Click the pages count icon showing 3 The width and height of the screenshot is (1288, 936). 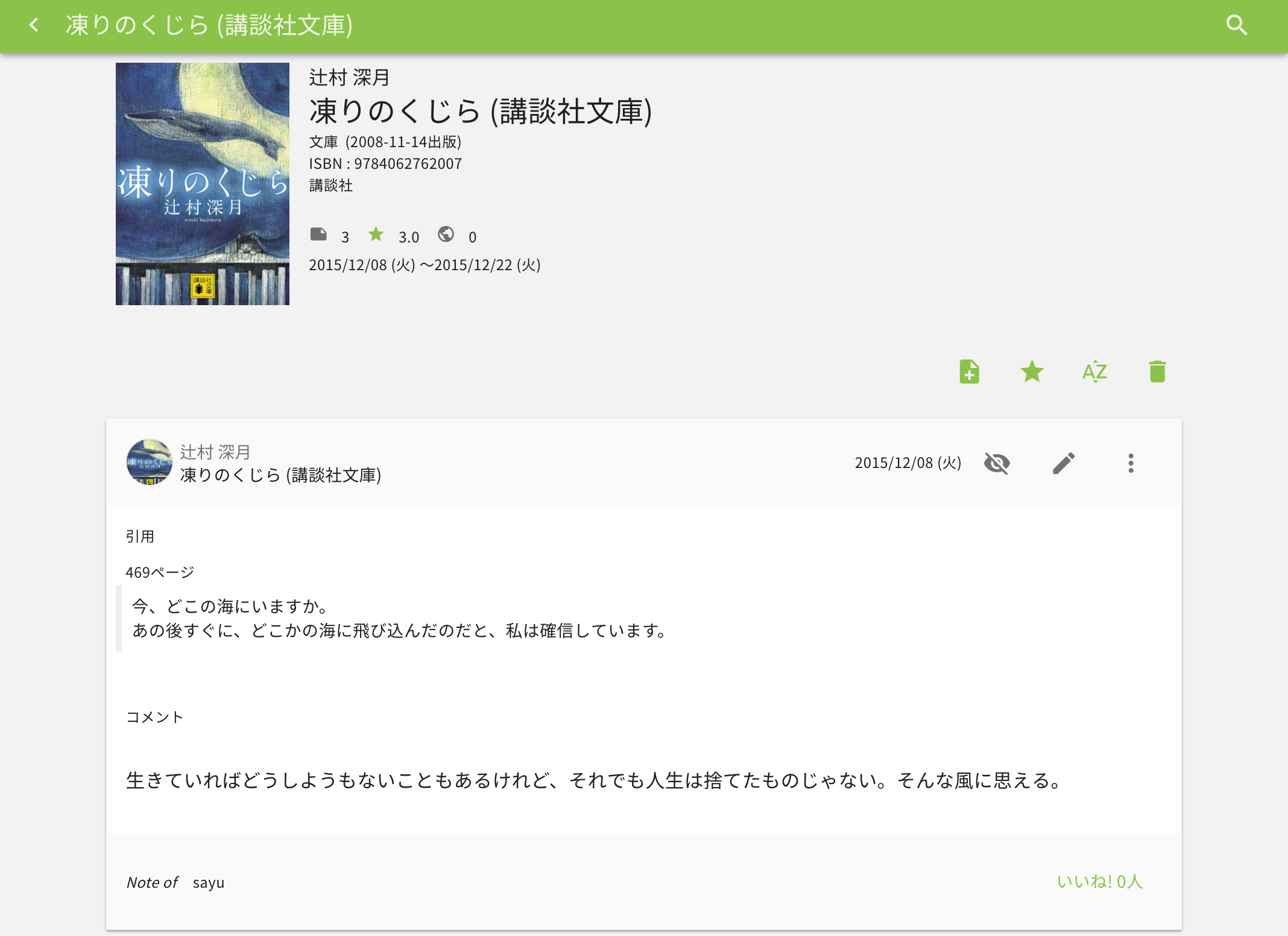click(x=320, y=235)
